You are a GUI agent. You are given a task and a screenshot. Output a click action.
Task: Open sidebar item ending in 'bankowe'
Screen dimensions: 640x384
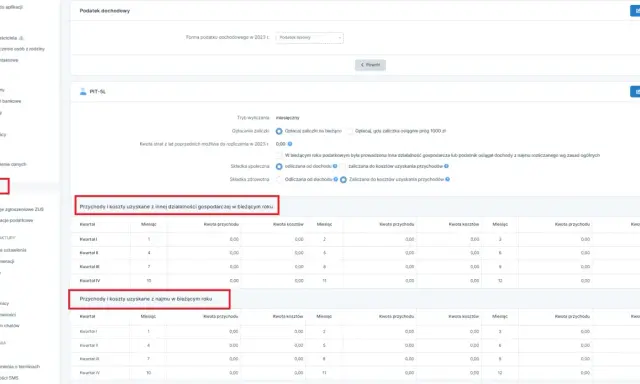pos(11,101)
